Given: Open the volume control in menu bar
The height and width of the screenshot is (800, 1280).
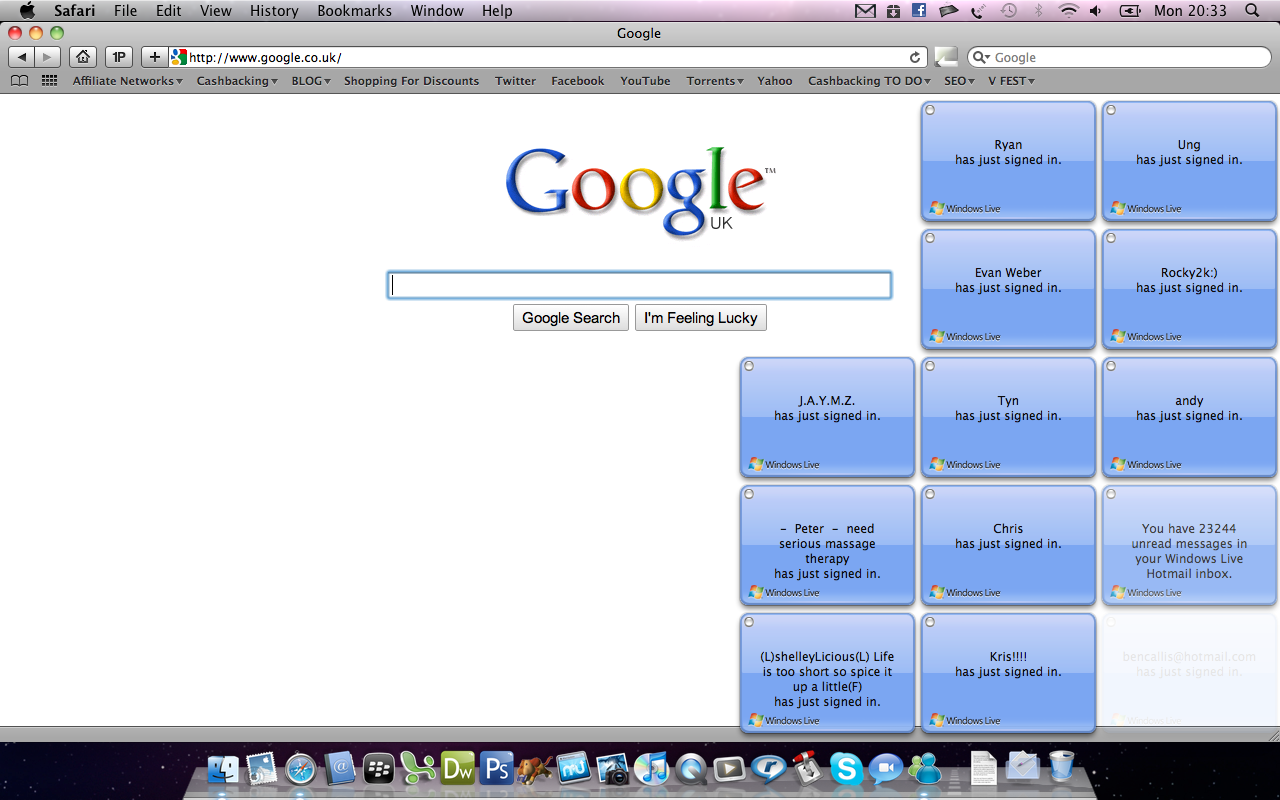Looking at the screenshot, I should tap(1096, 11).
